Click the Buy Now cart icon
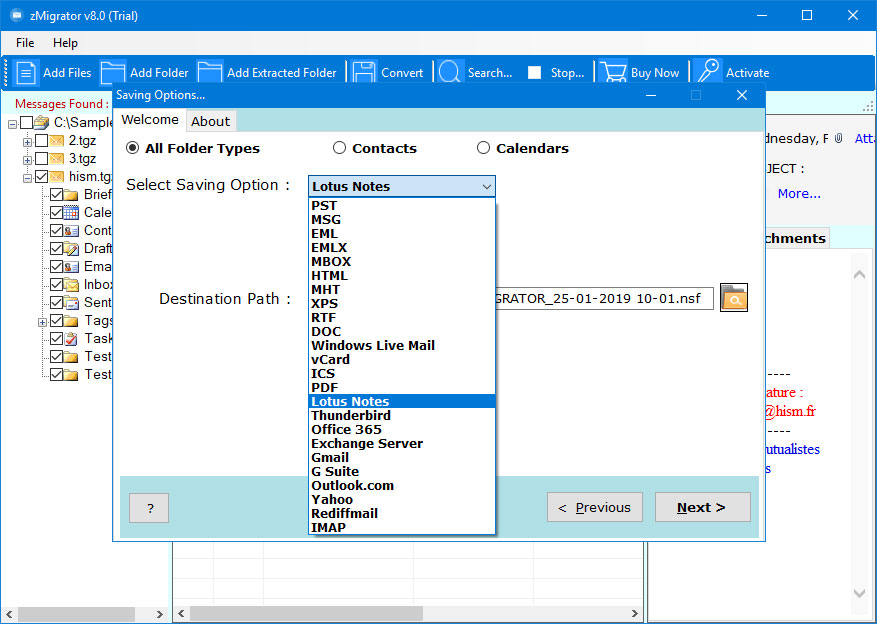The width and height of the screenshot is (877, 624). (x=613, y=73)
